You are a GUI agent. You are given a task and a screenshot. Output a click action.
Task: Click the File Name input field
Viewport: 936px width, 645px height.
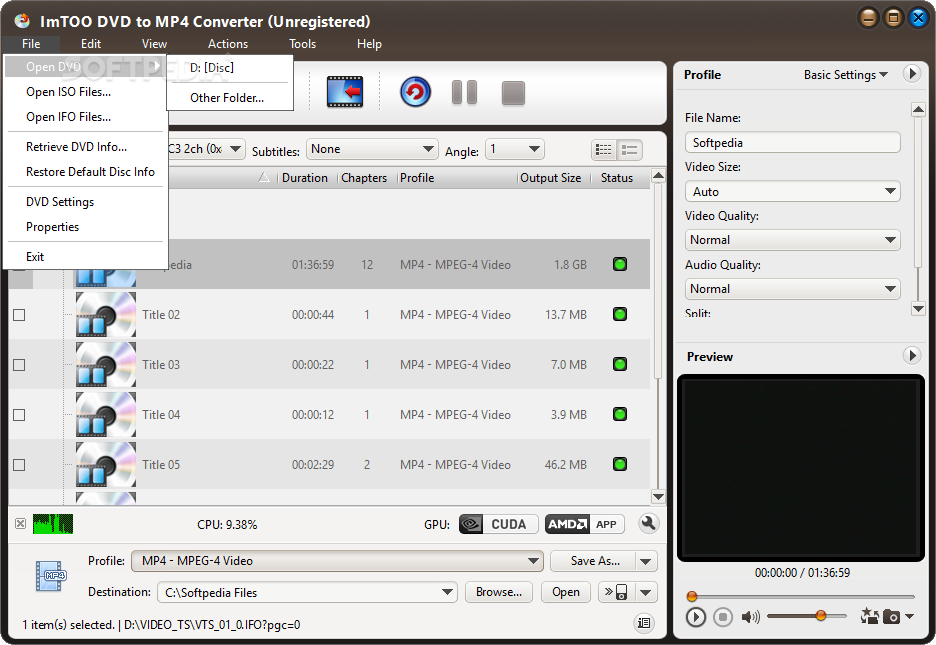pyautogui.click(x=792, y=143)
